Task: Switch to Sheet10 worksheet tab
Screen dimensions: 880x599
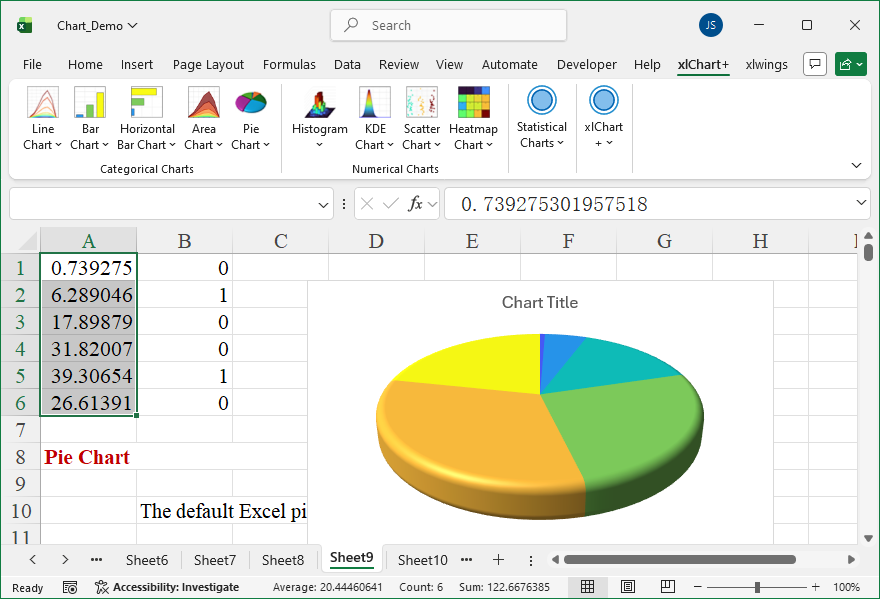Action: pyautogui.click(x=422, y=560)
